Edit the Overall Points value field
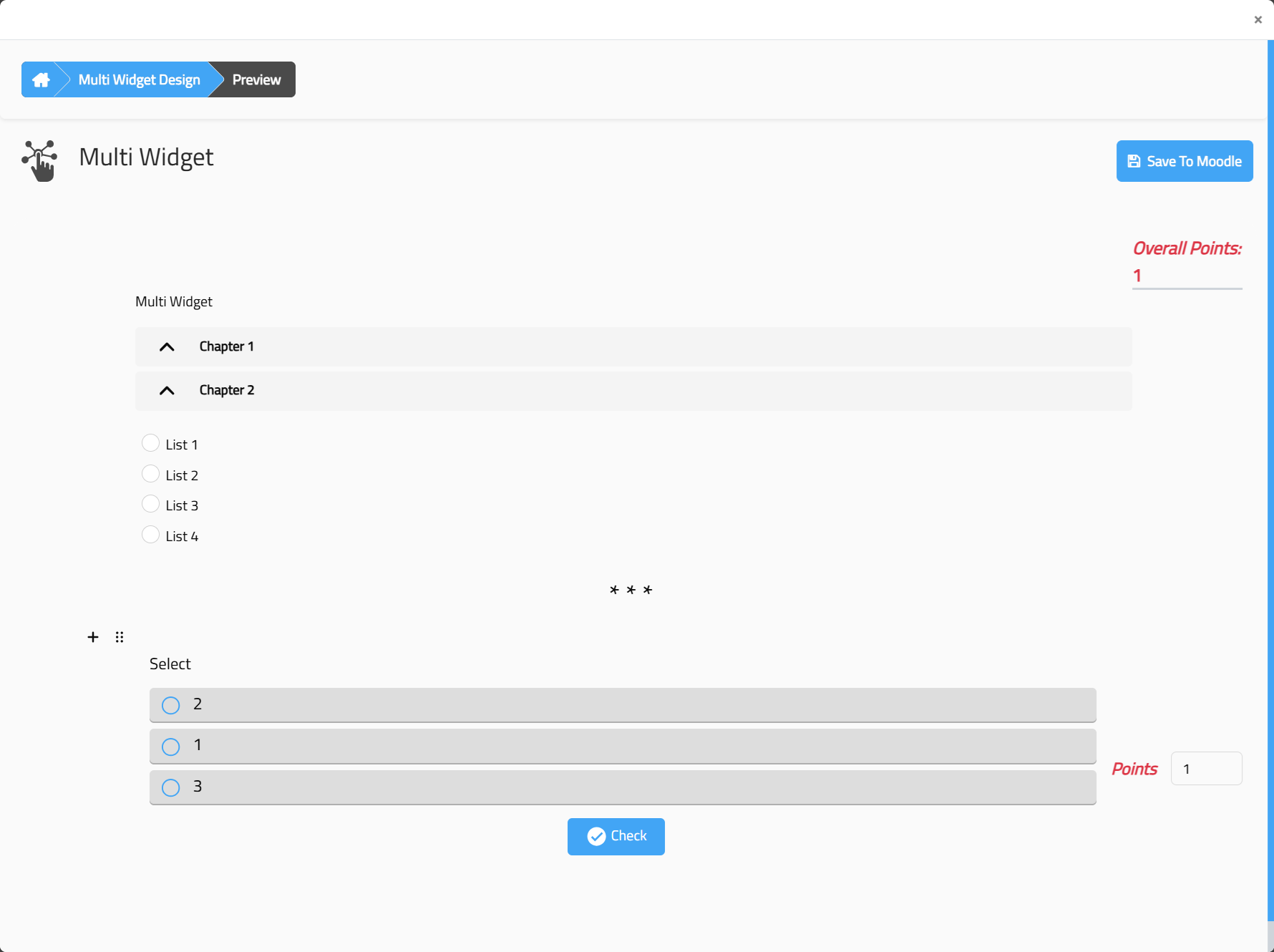1274x952 pixels. pos(1187,275)
